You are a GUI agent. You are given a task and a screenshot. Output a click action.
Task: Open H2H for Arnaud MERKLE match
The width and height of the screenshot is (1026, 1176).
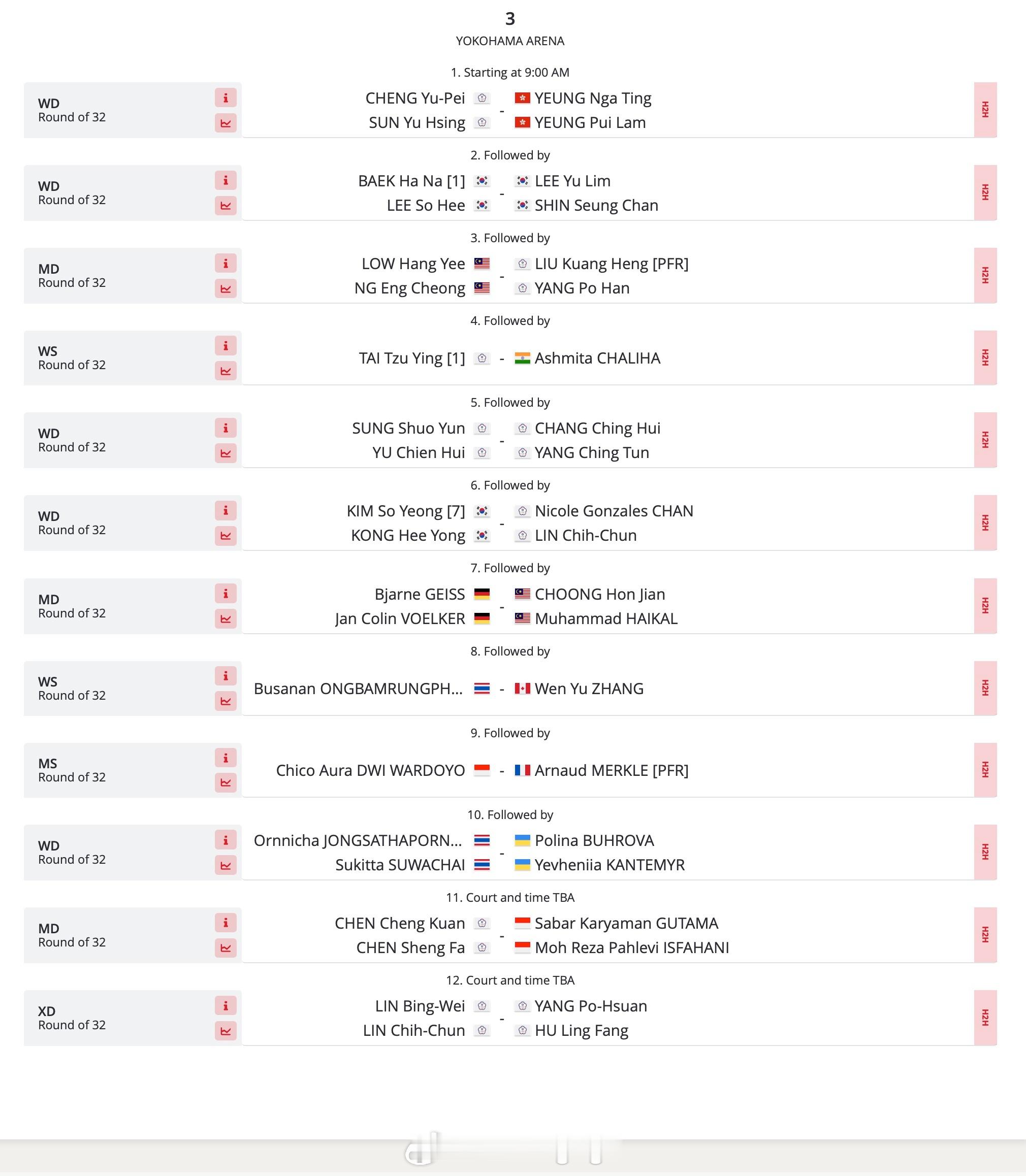(985, 770)
